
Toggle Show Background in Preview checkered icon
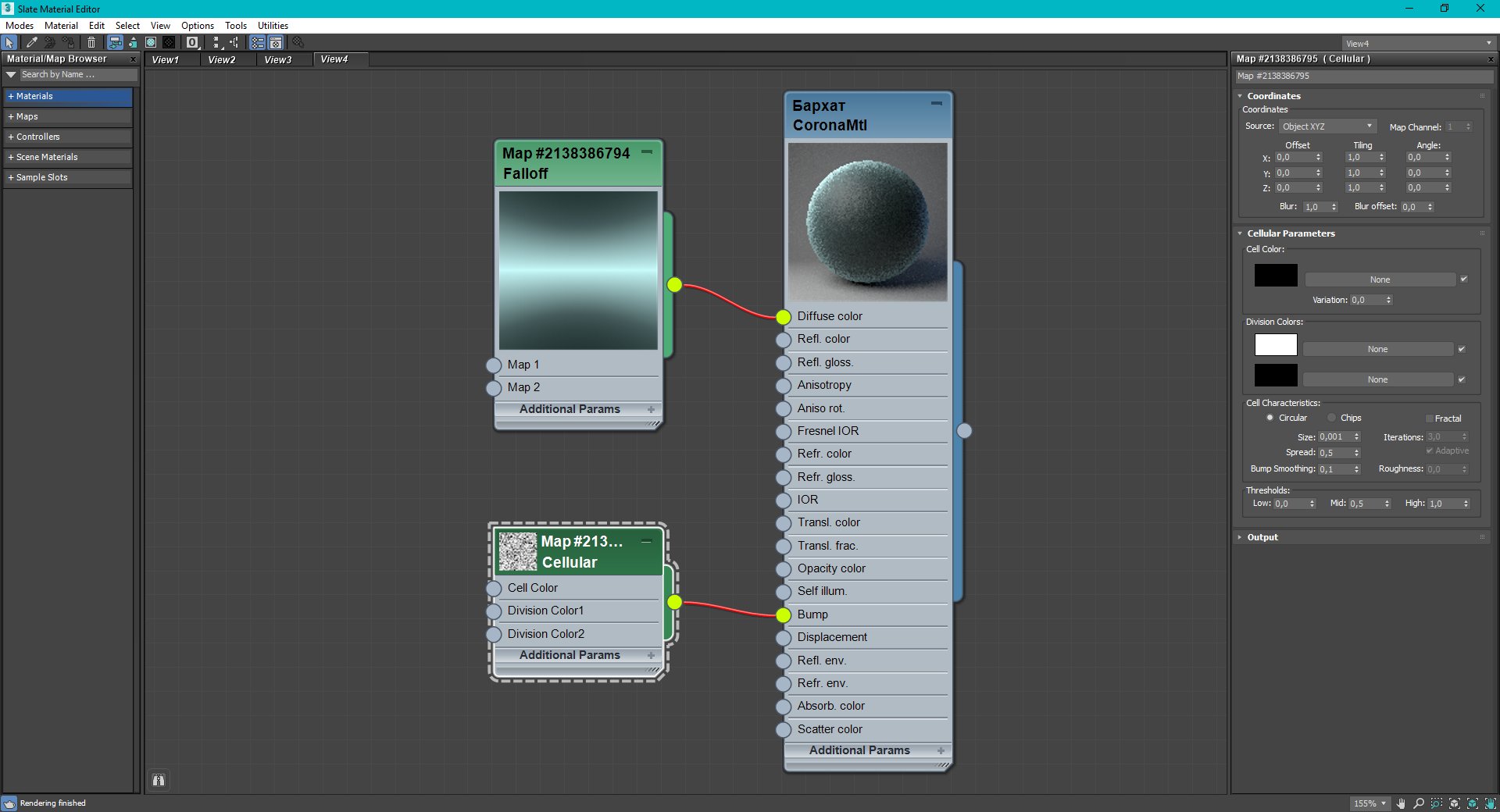click(x=169, y=42)
